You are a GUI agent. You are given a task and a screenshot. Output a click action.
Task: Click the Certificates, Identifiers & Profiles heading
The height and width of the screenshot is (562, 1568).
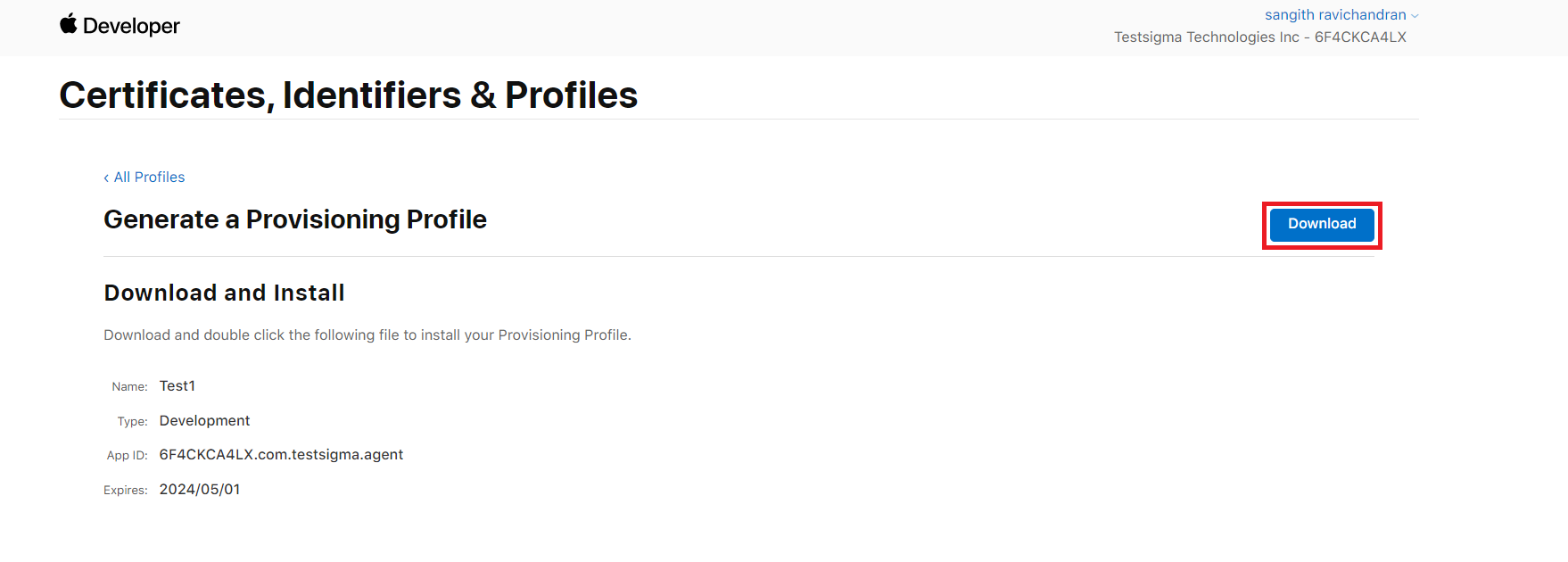349,95
